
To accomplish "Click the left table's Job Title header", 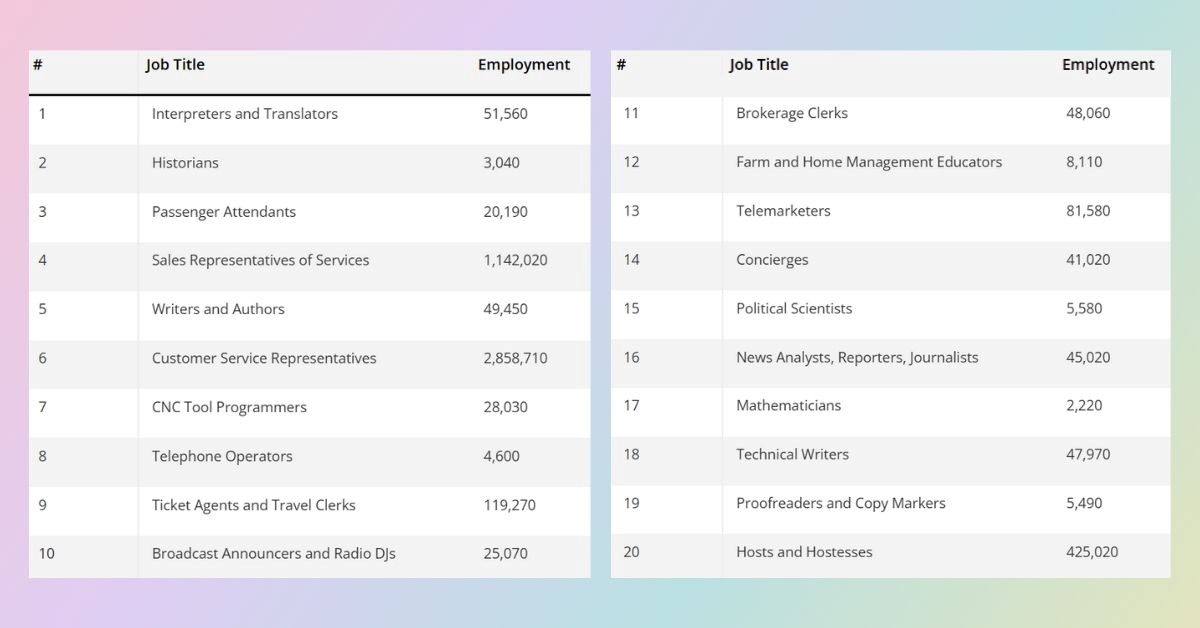I will (175, 65).
